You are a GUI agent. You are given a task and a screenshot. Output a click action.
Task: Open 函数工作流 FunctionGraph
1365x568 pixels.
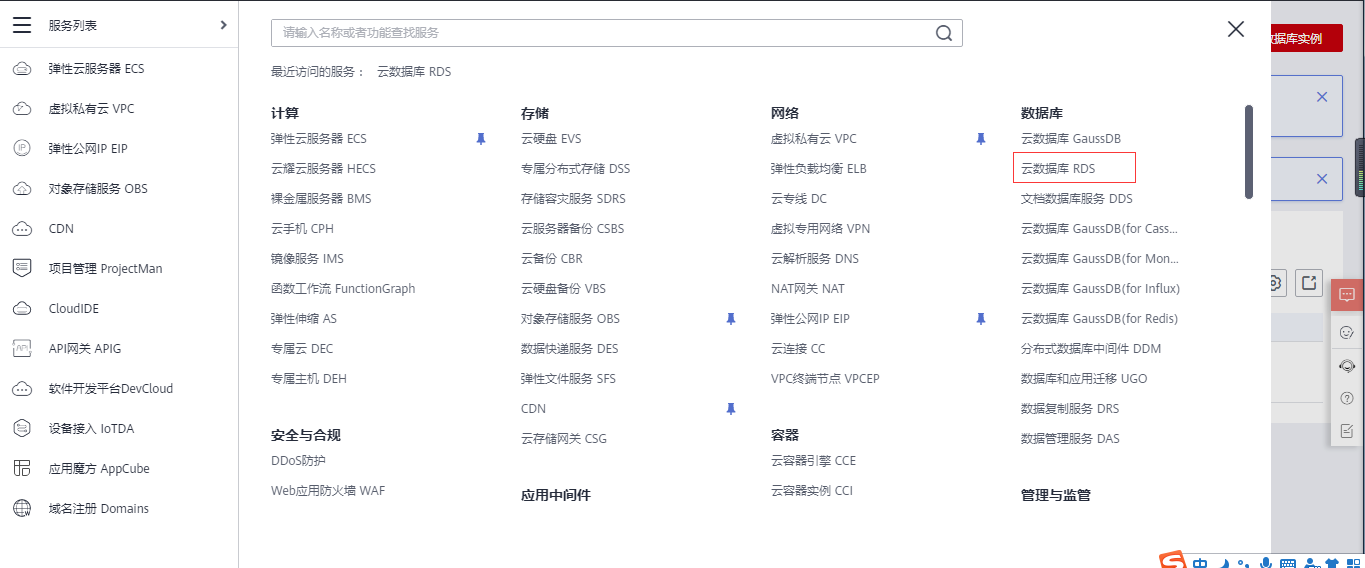click(x=343, y=289)
